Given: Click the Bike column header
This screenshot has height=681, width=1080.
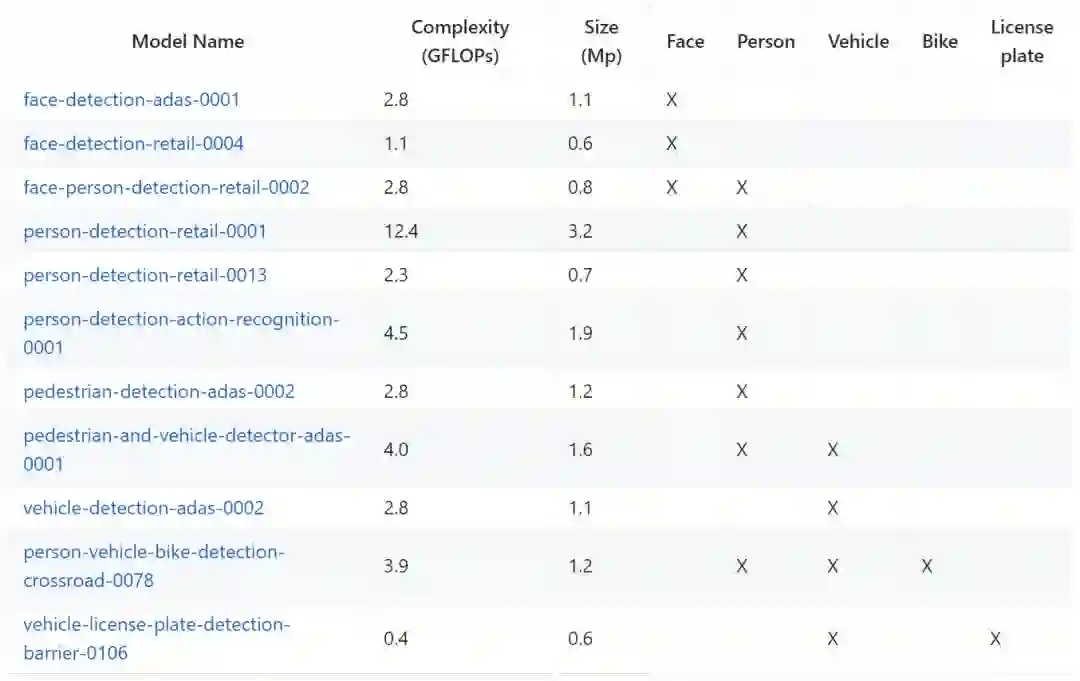Looking at the screenshot, I should 940,42.
